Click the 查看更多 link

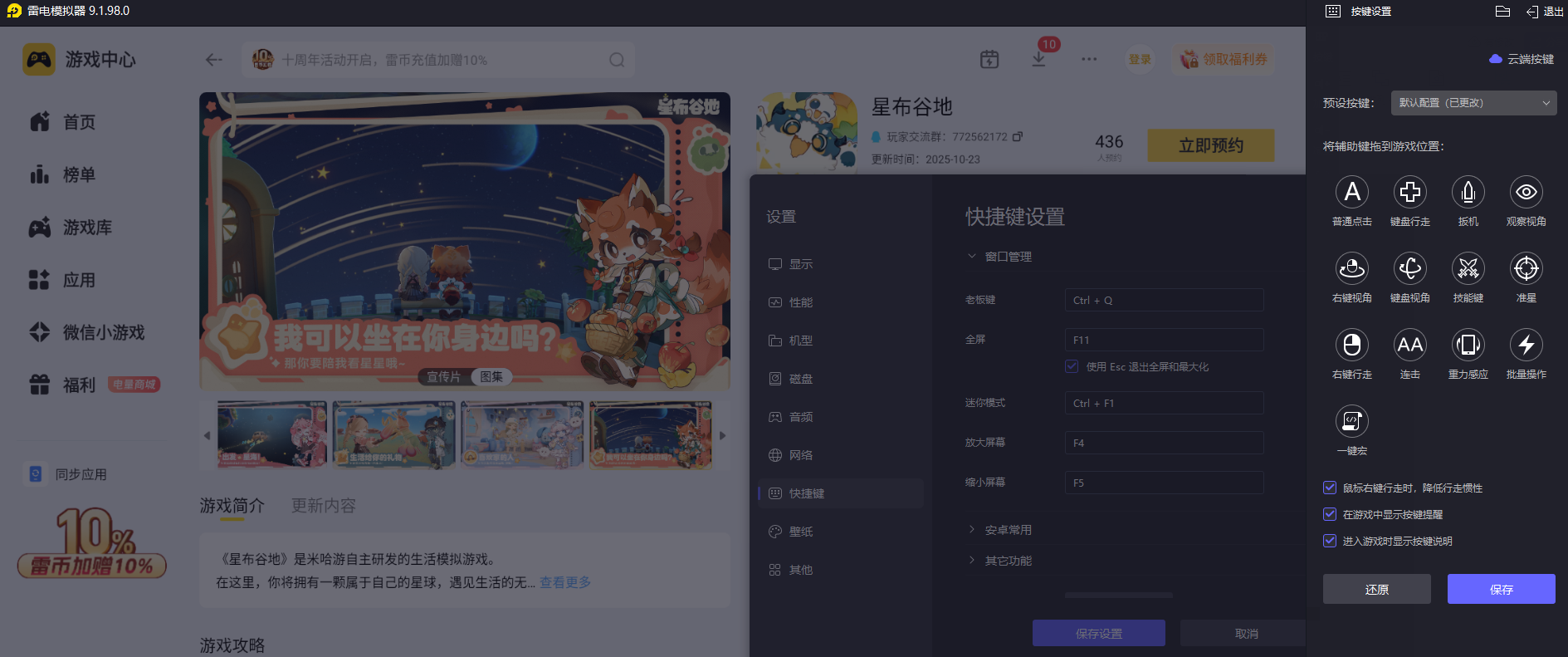click(x=565, y=582)
